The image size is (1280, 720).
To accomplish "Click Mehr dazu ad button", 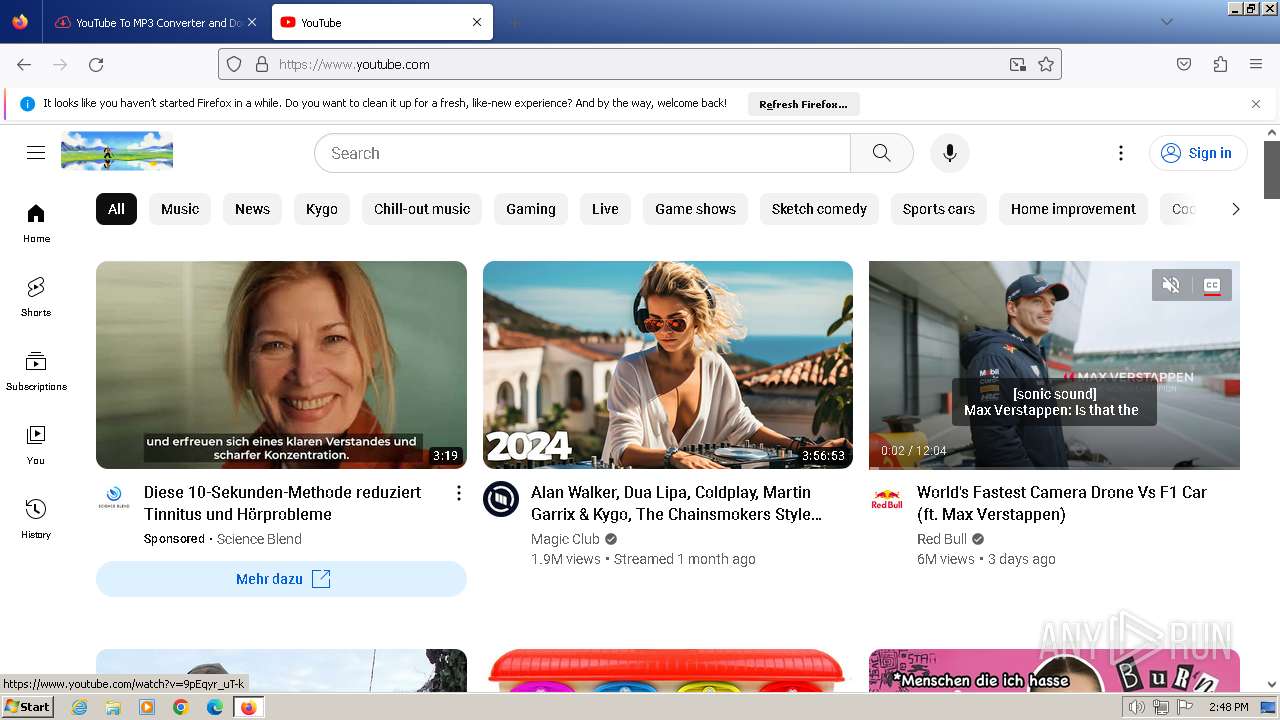I will [x=281, y=579].
